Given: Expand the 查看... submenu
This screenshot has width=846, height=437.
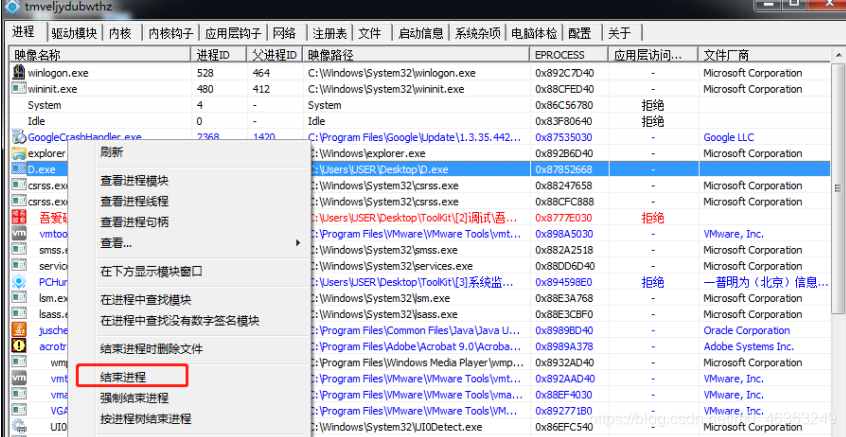Looking at the screenshot, I should (x=192, y=243).
